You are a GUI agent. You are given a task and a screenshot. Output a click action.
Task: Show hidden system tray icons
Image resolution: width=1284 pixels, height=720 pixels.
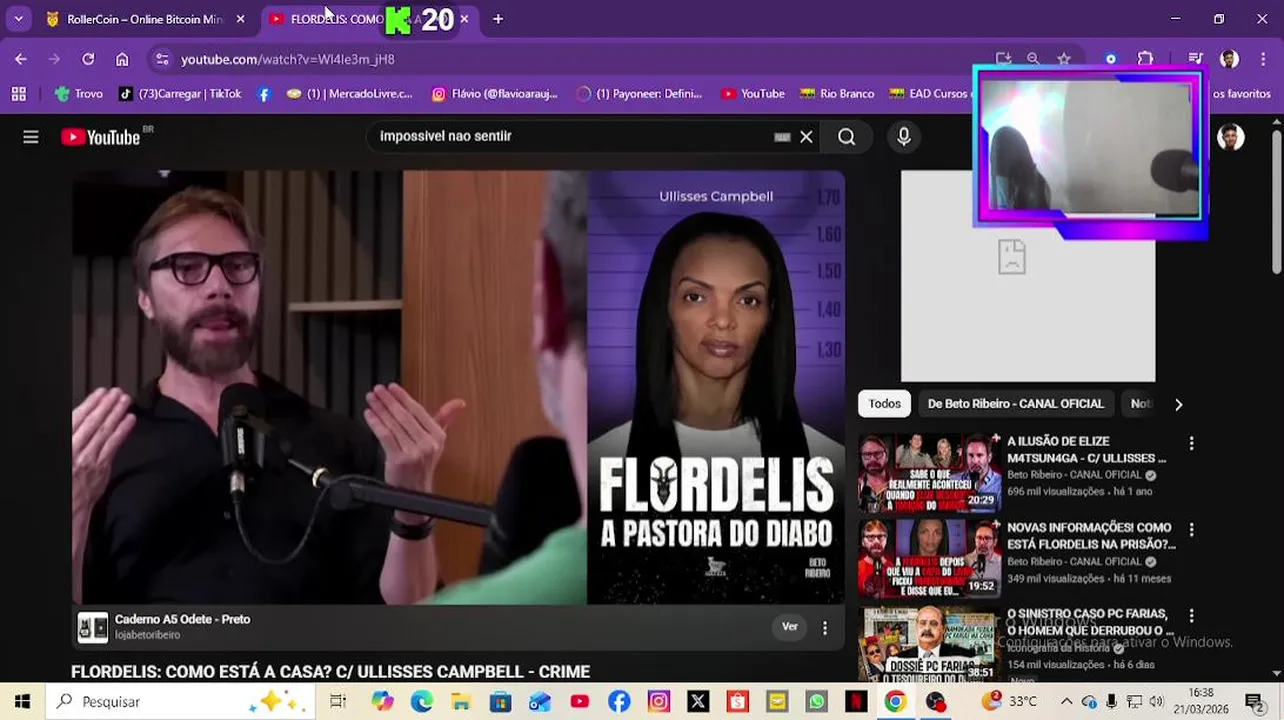point(1066,701)
